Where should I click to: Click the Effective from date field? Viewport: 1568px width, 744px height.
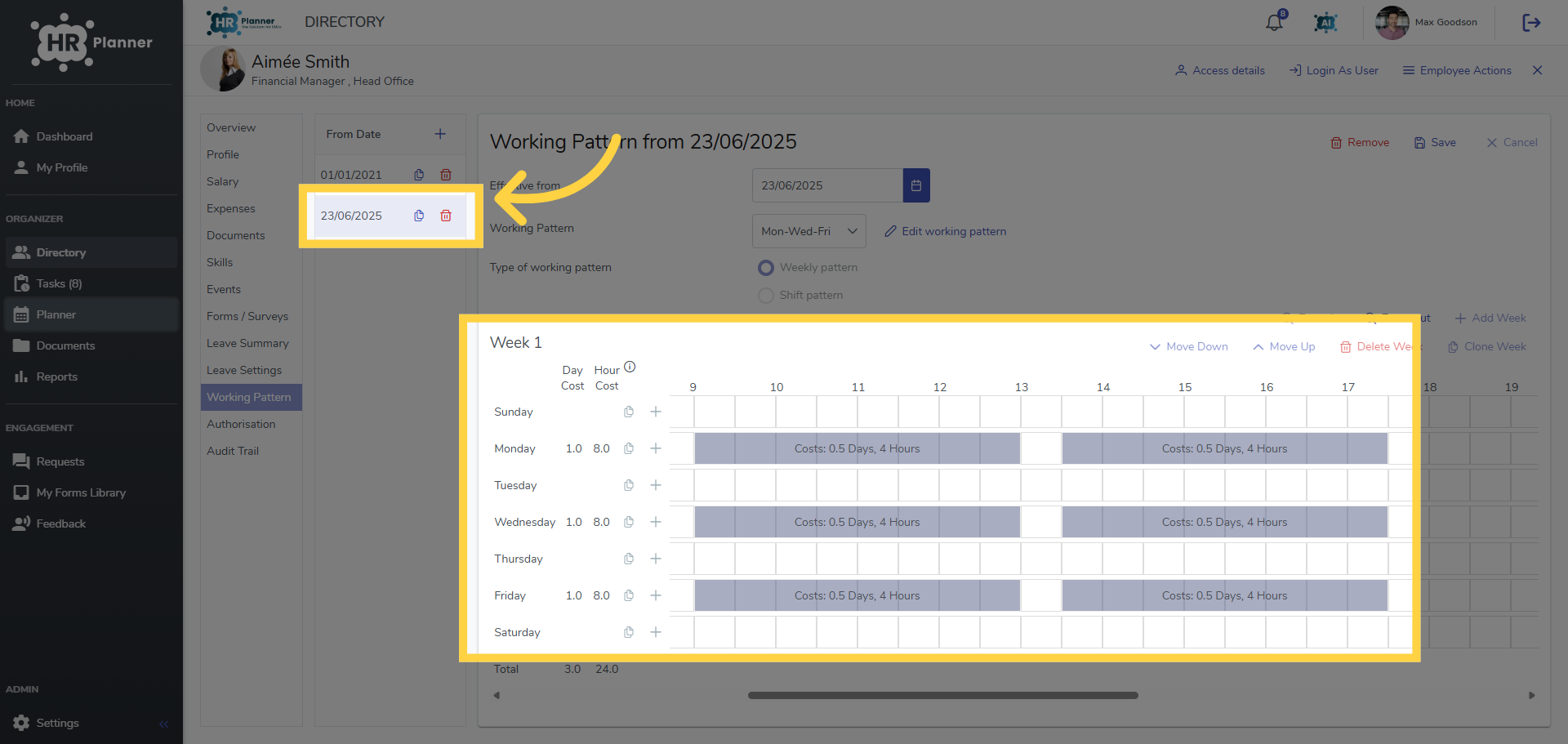[827, 185]
